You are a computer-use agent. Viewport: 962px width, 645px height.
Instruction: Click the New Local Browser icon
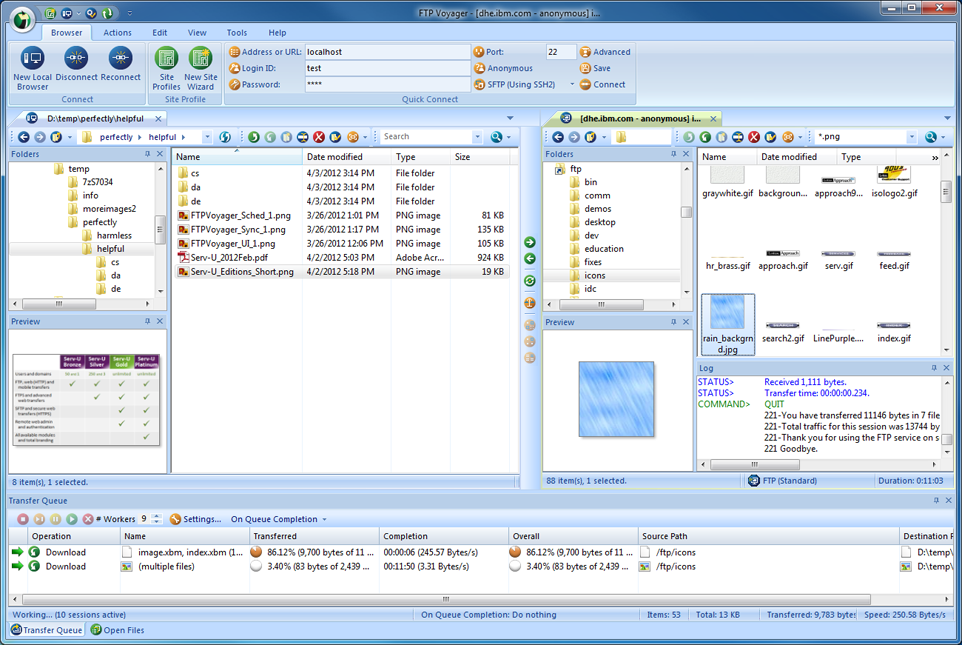(x=32, y=60)
